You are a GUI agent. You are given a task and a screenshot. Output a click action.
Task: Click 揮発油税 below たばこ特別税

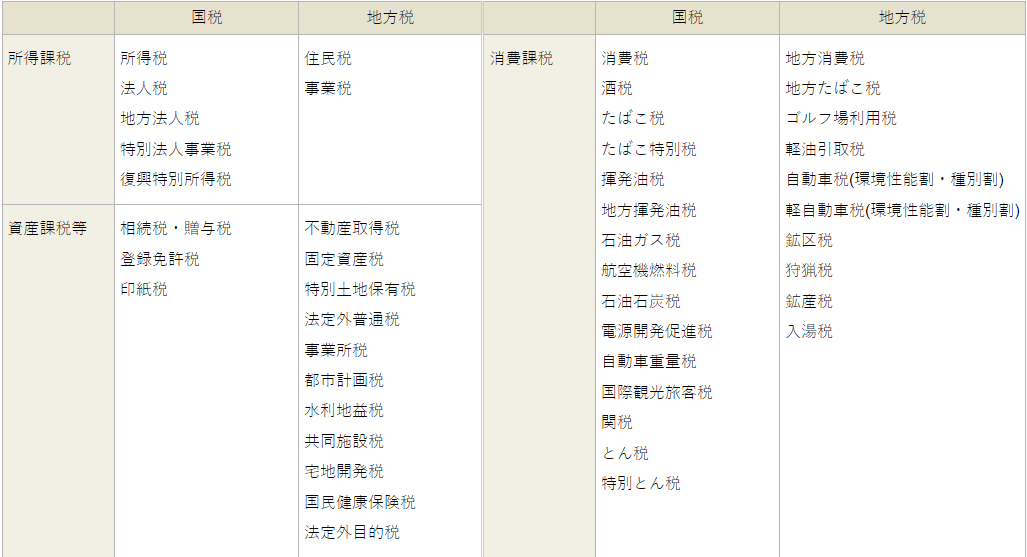(633, 180)
